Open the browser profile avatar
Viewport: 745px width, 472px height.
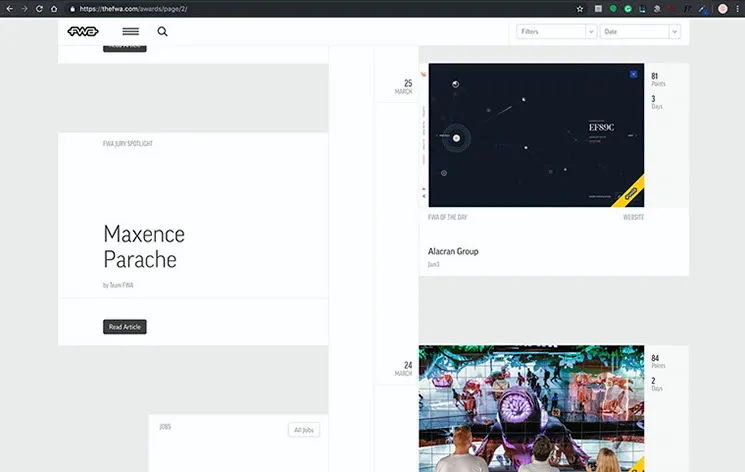click(x=722, y=8)
